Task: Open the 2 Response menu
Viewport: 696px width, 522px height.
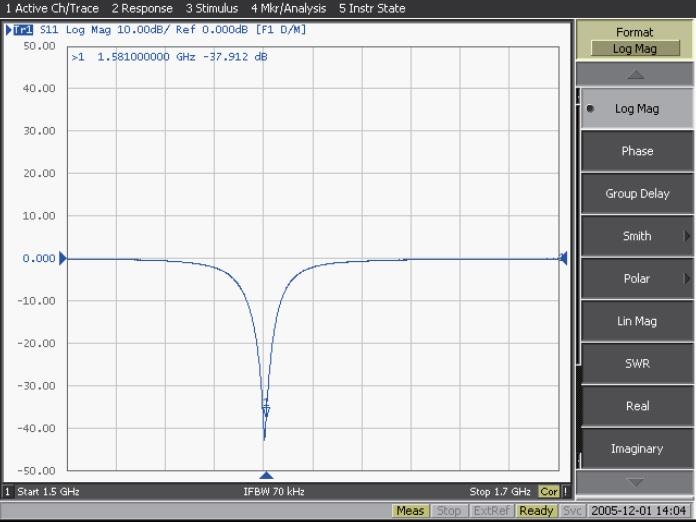Action: (142, 8)
